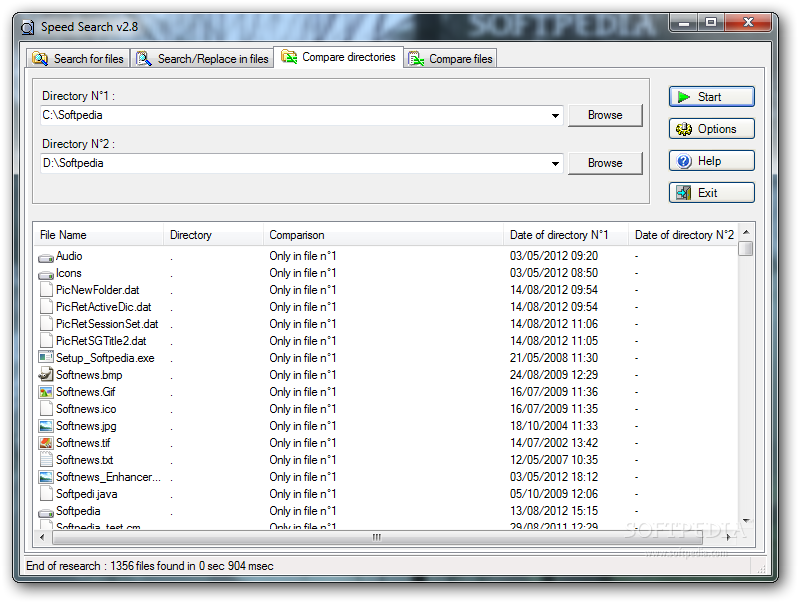Click the status bar text End of research
799x603 pixels.
click(x=150, y=566)
